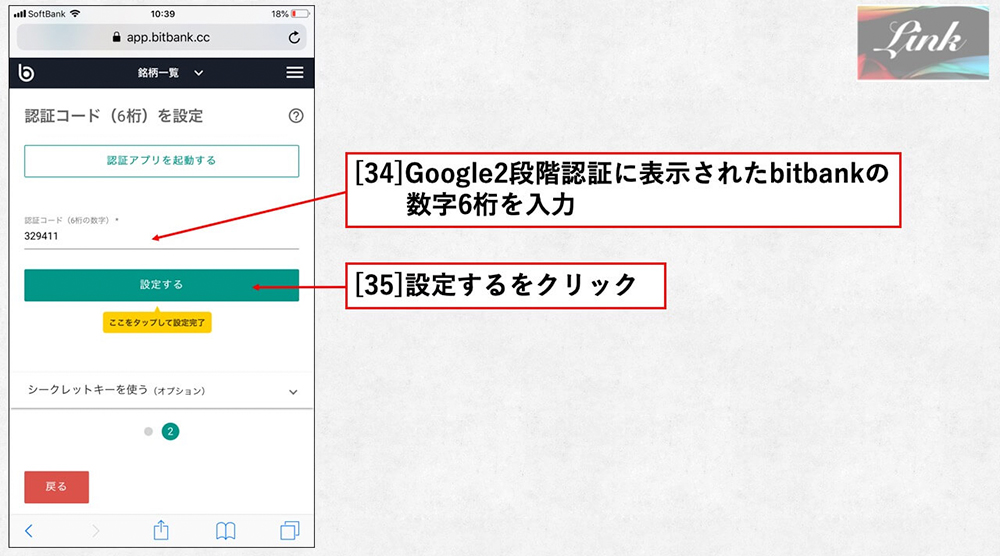
Task: Select the first gray step dot
Action: click(x=149, y=432)
